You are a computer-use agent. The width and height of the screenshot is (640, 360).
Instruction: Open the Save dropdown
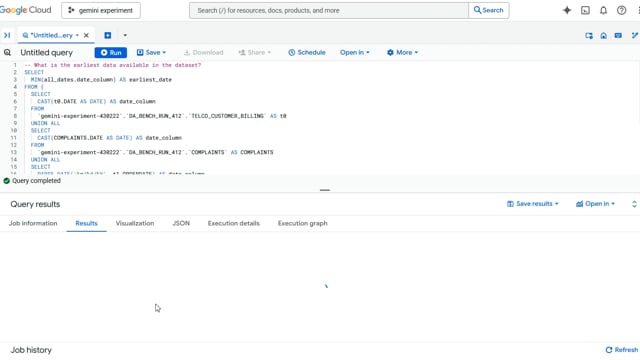point(151,52)
